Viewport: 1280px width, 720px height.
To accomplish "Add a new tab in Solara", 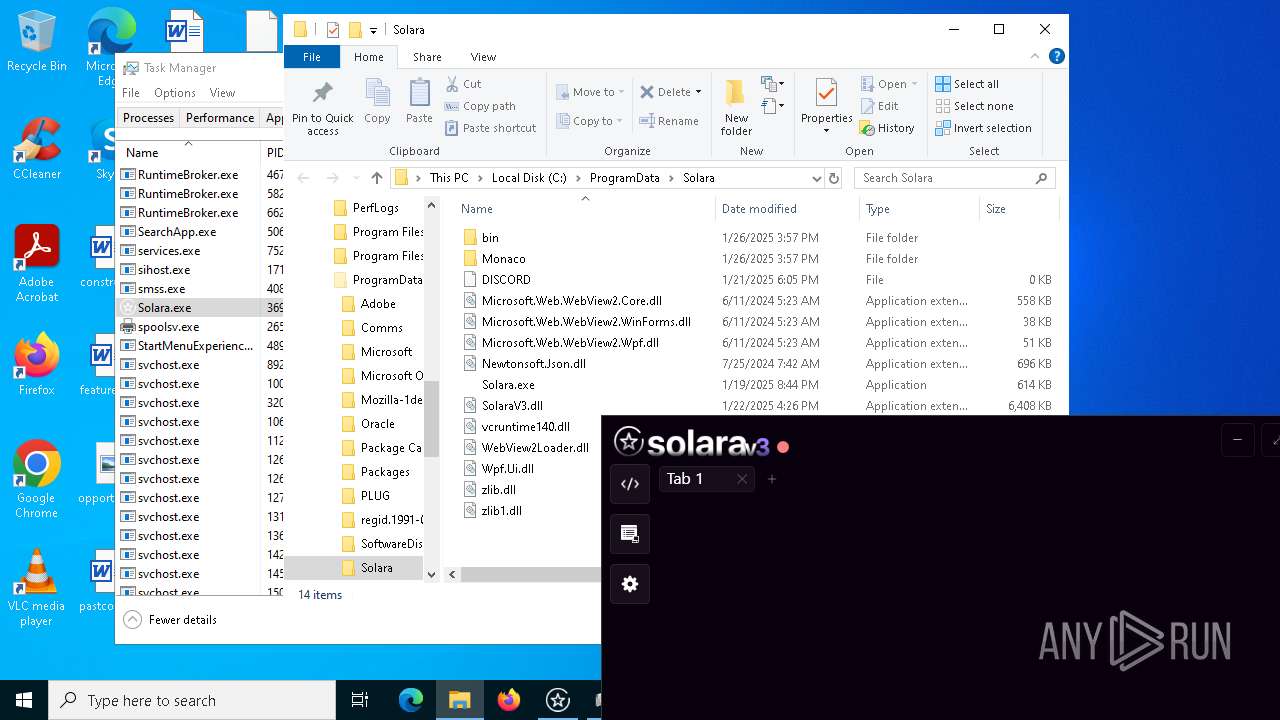I will [x=772, y=479].
